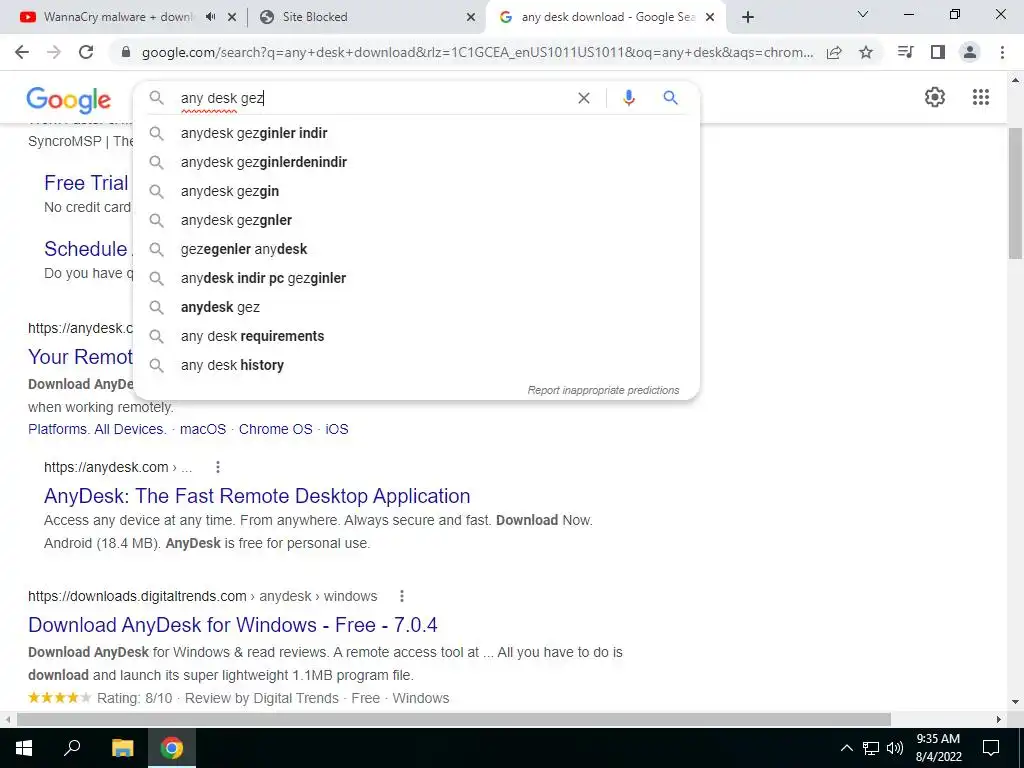Open the Platforms. All Devices. link

click(97, 429)
